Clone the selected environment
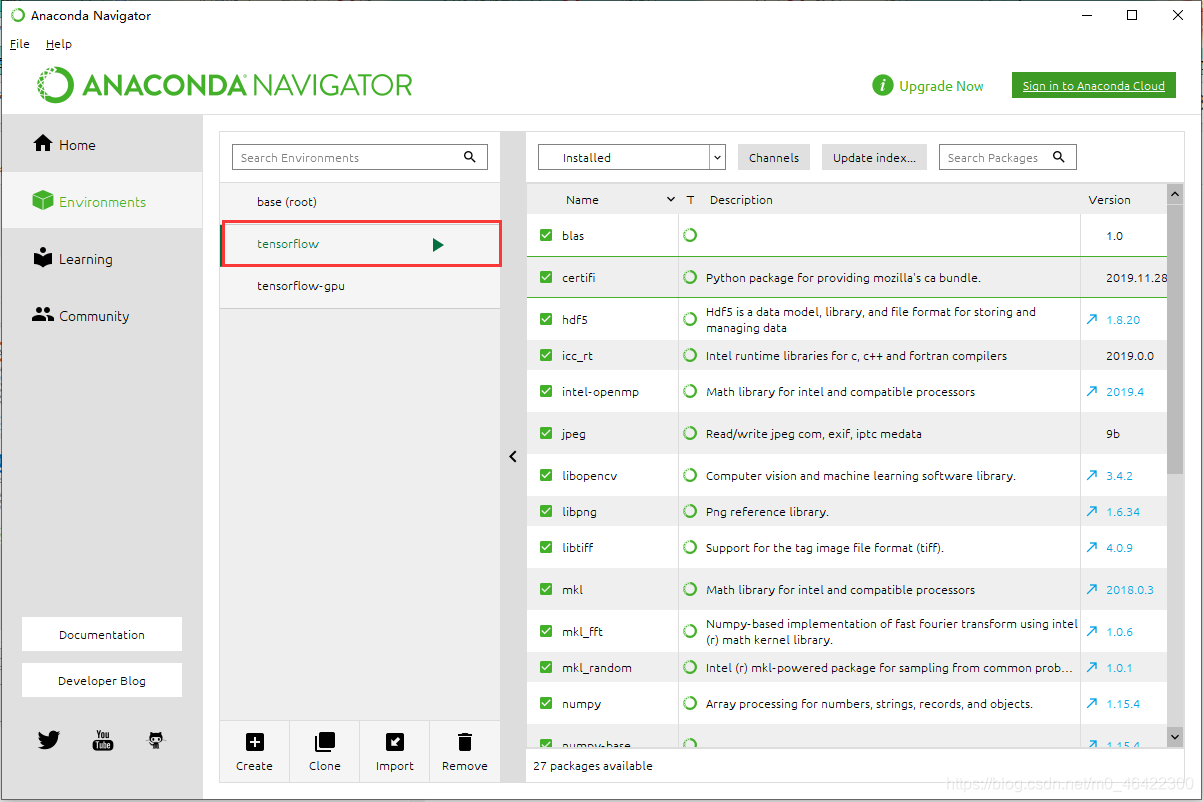Screen dimensions: 1203x802 click(x=324, y=752)
